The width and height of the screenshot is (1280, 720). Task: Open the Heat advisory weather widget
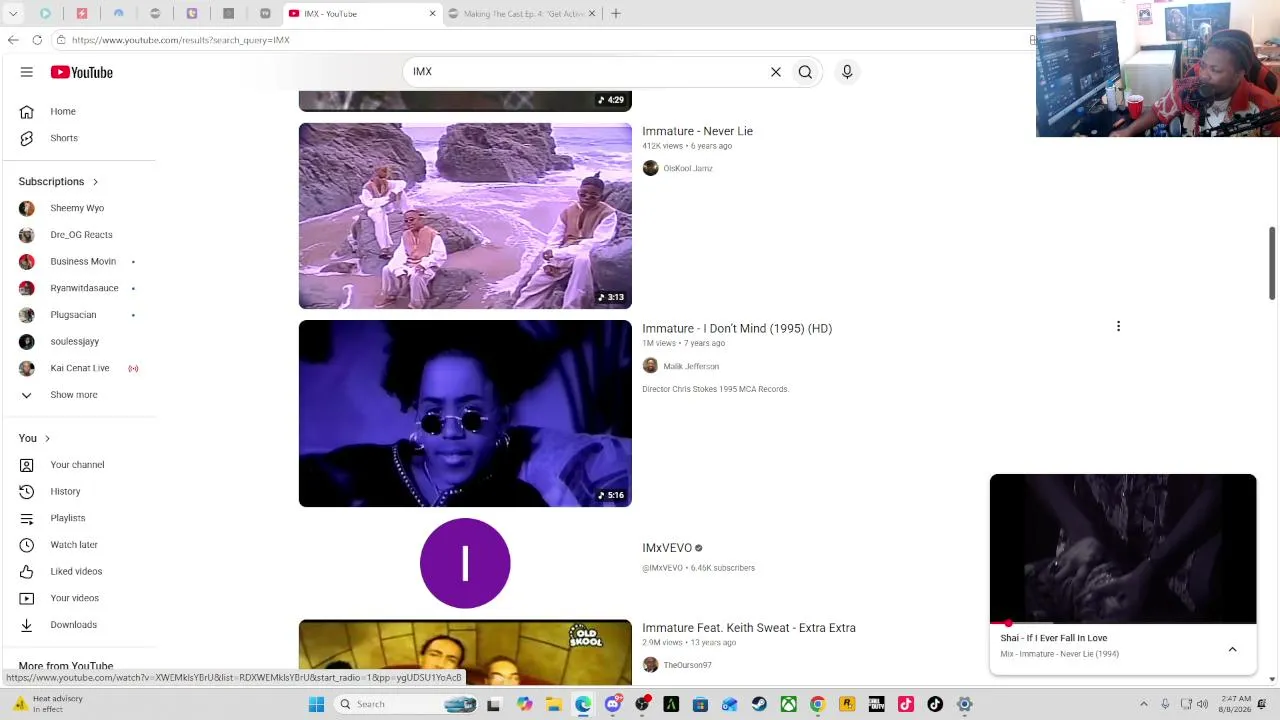[x=48, y=704]
